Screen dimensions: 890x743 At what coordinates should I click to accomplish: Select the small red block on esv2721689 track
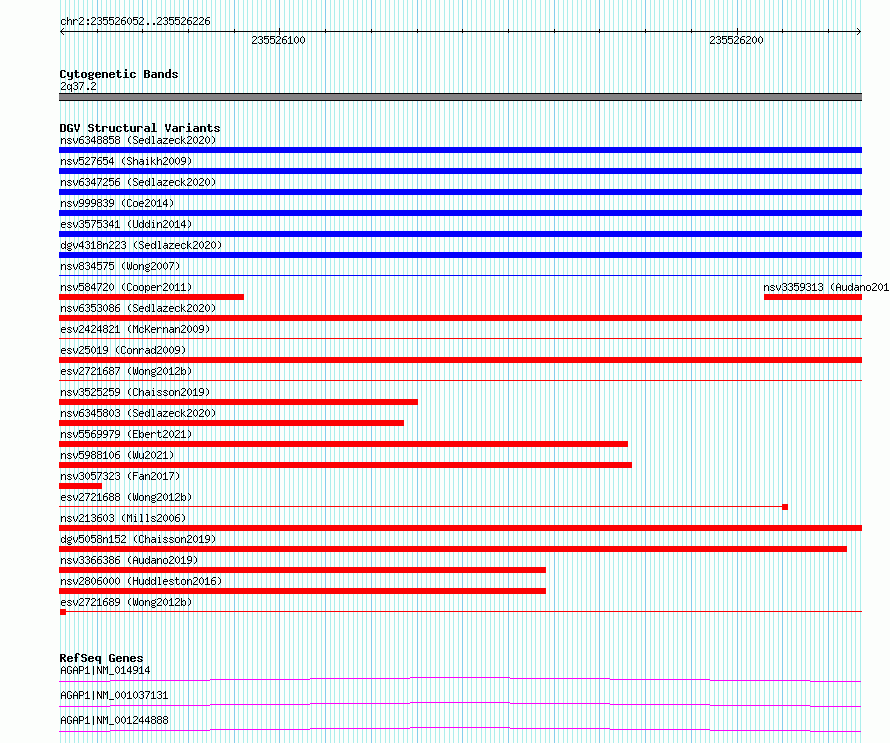pos(63,612)
